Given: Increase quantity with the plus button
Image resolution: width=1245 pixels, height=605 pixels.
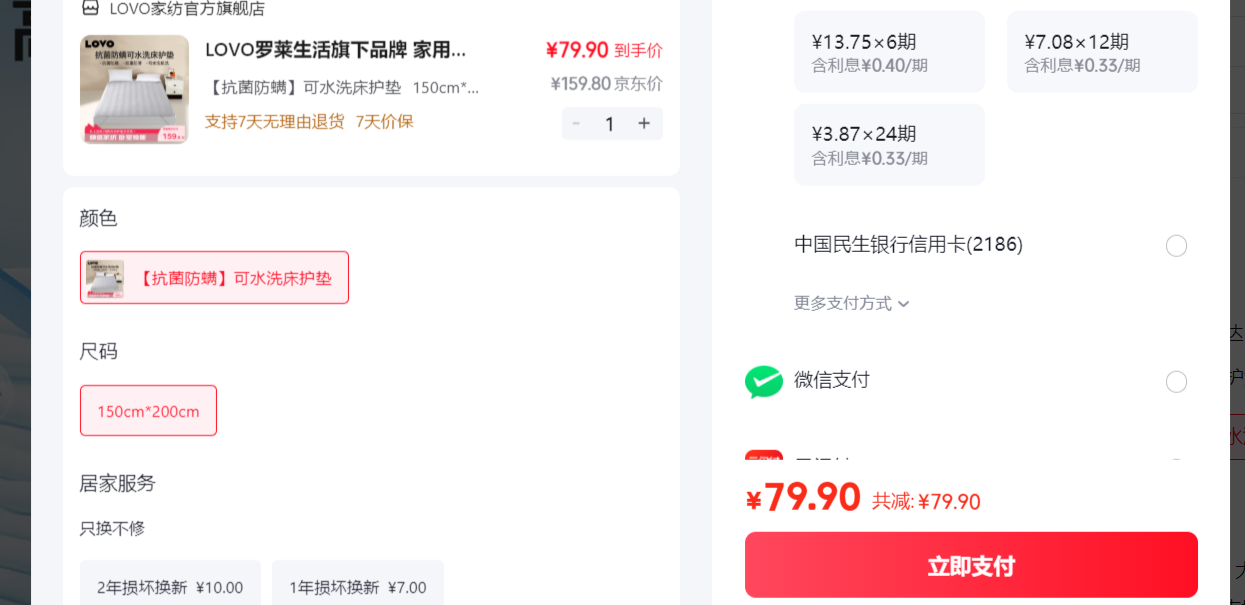Looking at the screenshot, I should click(x=644, y=123).
